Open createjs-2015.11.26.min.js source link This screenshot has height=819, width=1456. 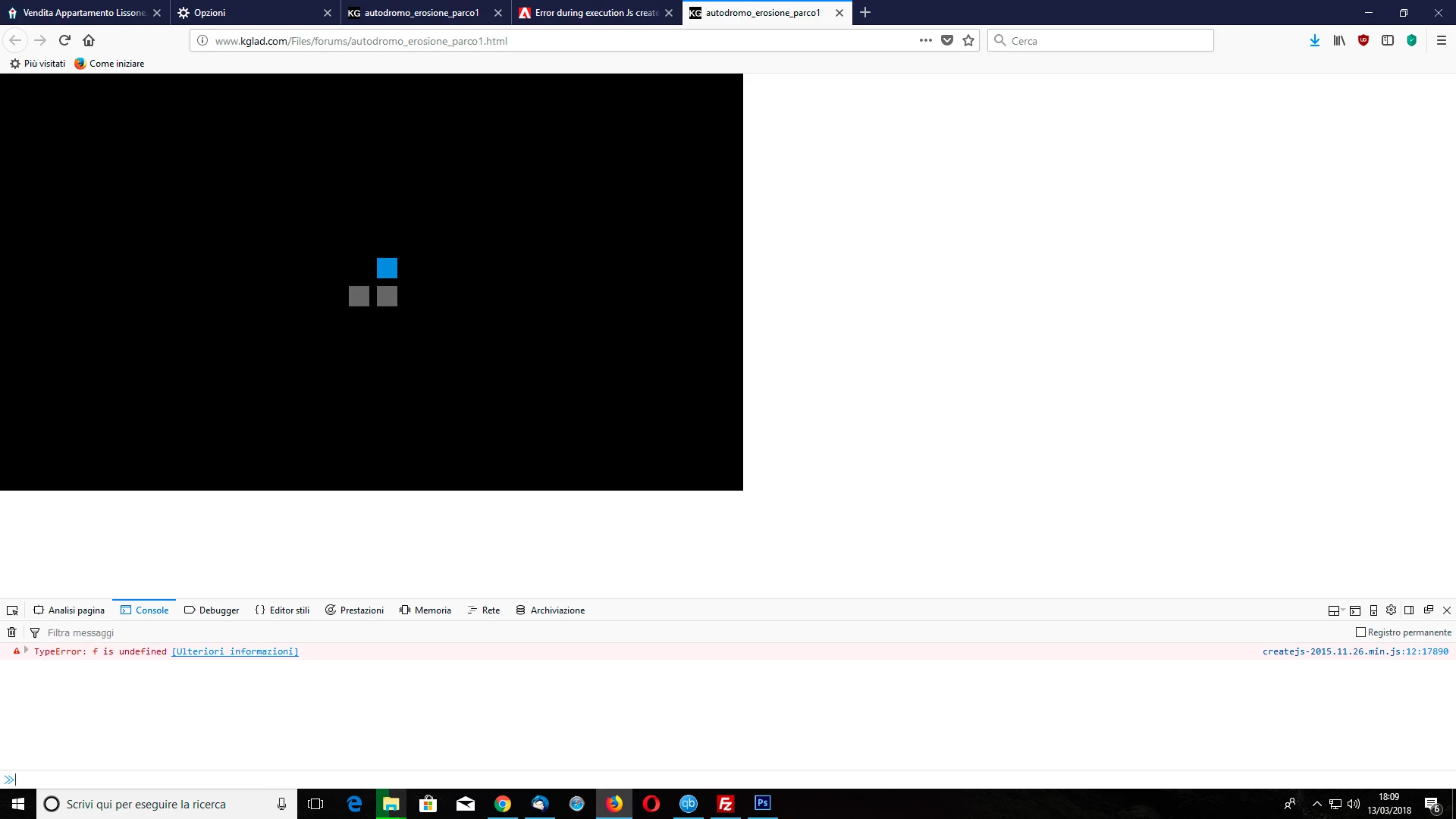point(1354,651)
